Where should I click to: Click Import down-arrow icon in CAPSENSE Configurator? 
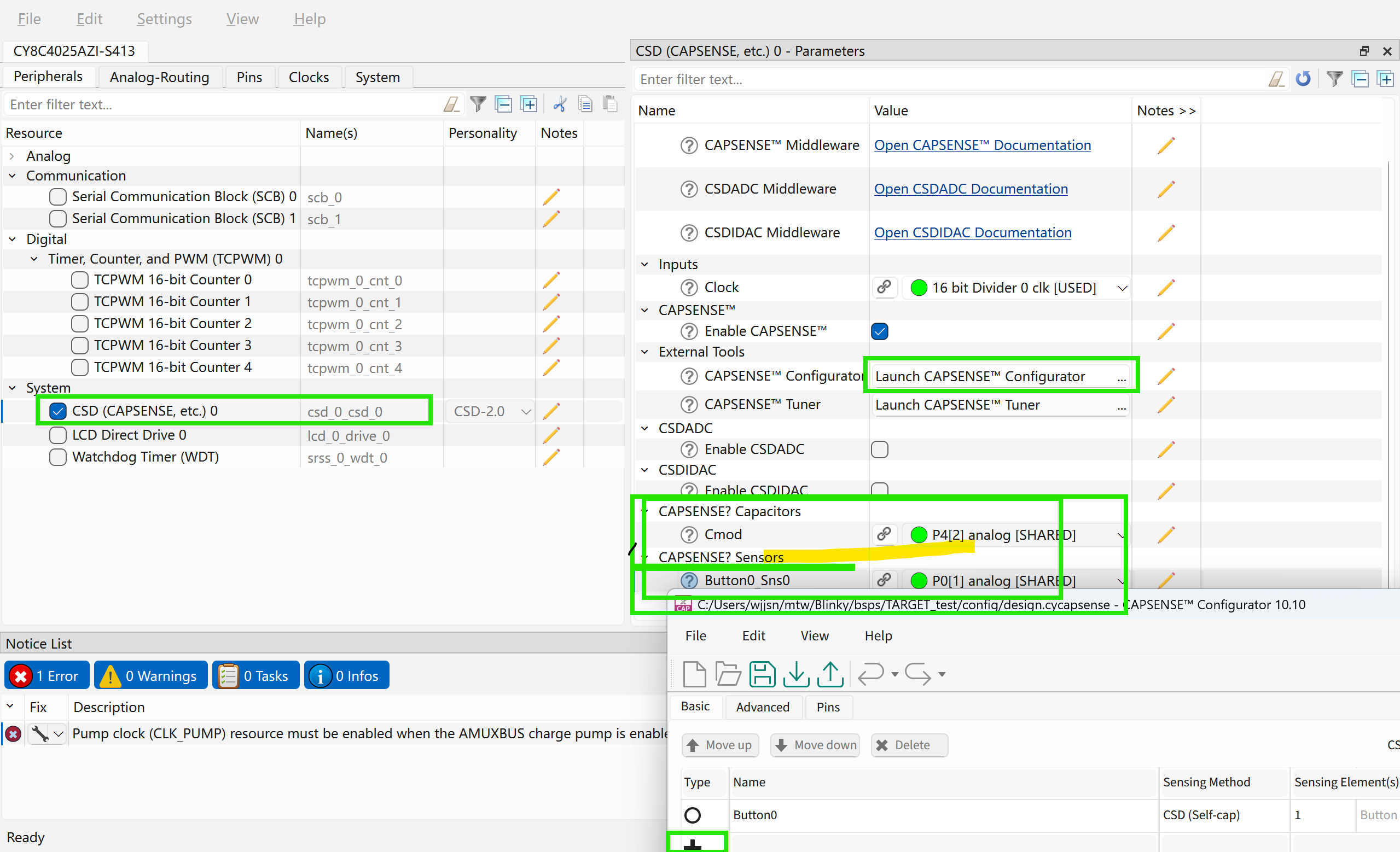coord(797,674)
